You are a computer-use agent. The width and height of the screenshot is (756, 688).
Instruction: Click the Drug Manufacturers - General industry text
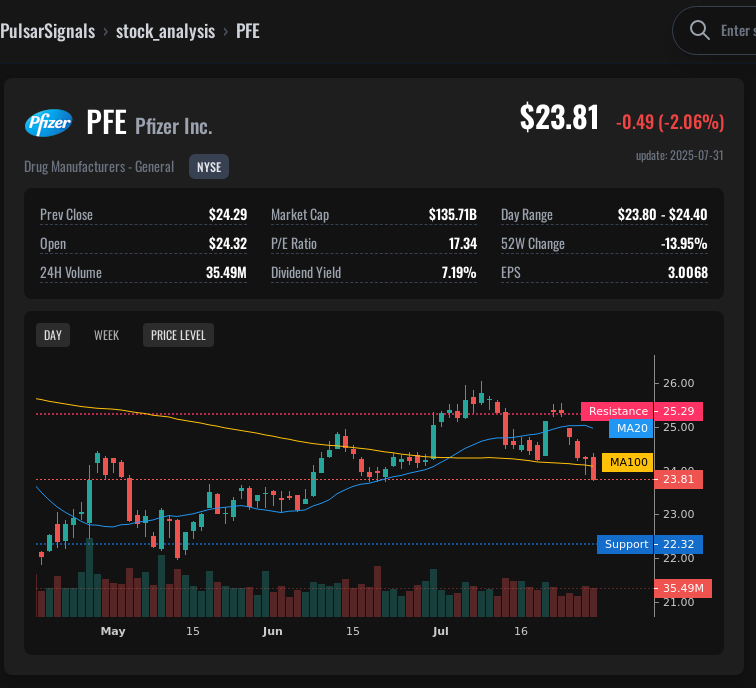tap(99, 167)
